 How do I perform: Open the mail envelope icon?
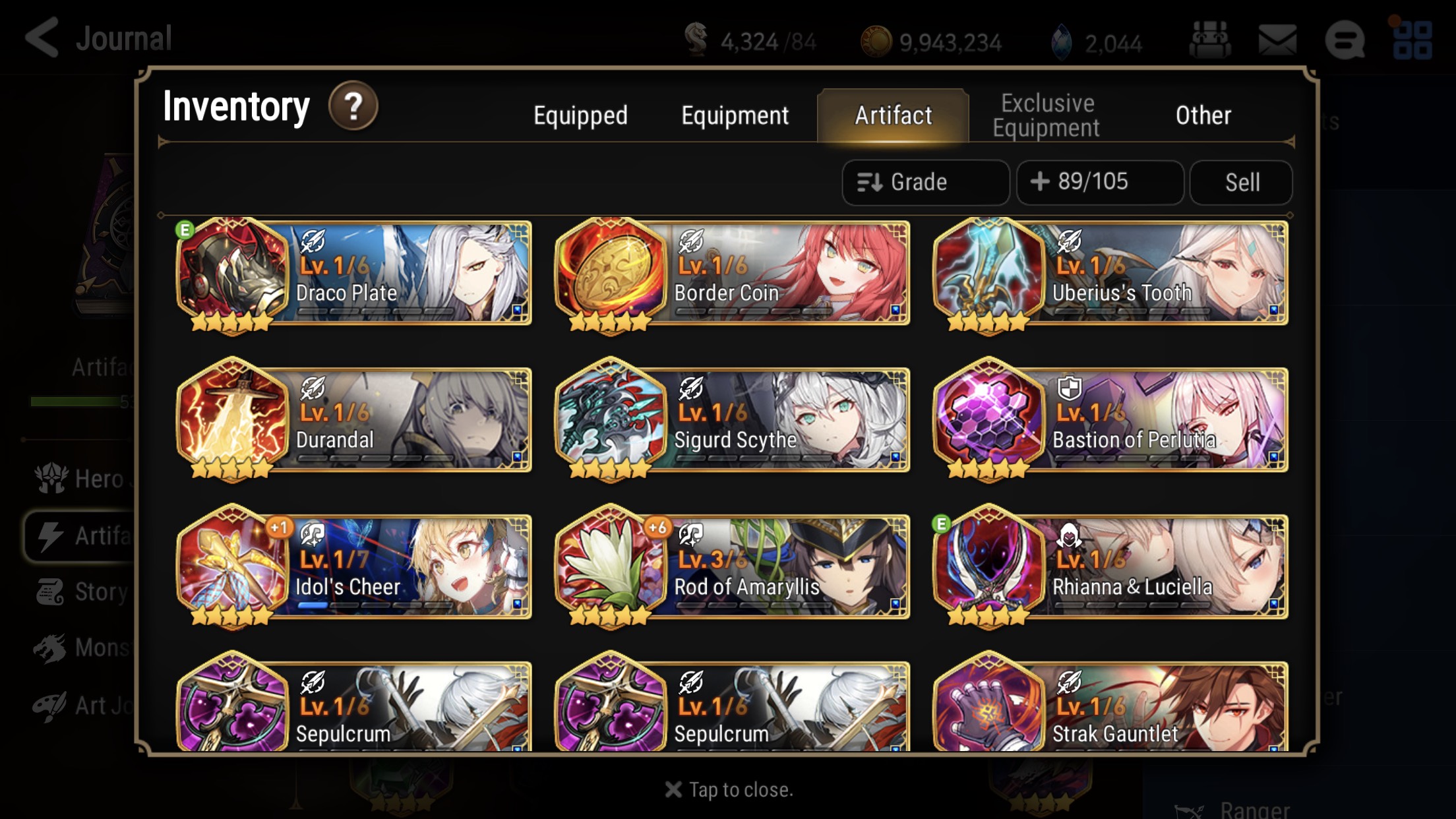click(1277, 40)
